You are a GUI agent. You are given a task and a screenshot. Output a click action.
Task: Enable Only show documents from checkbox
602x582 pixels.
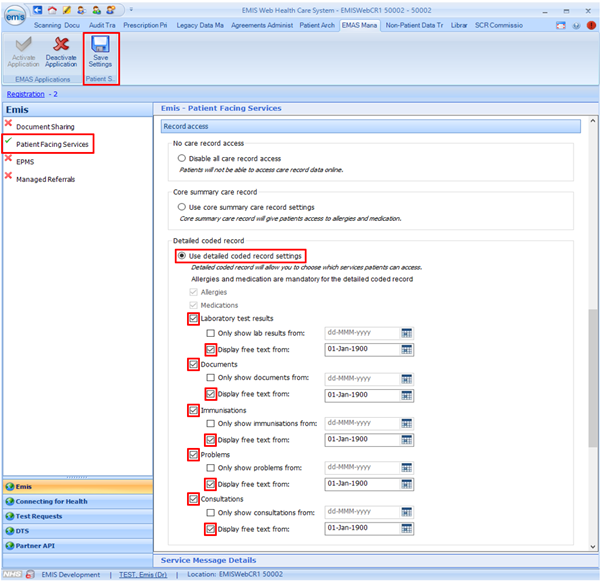(x=210, y=377)
